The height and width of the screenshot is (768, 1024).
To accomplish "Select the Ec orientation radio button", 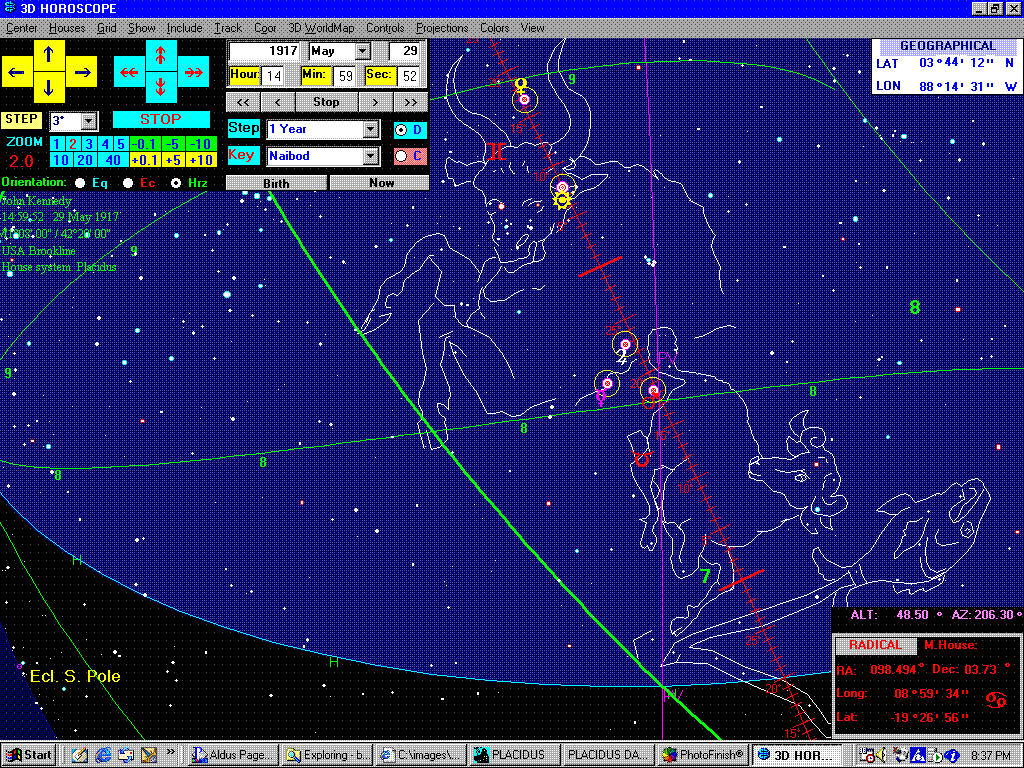I will tap(128, 183).
